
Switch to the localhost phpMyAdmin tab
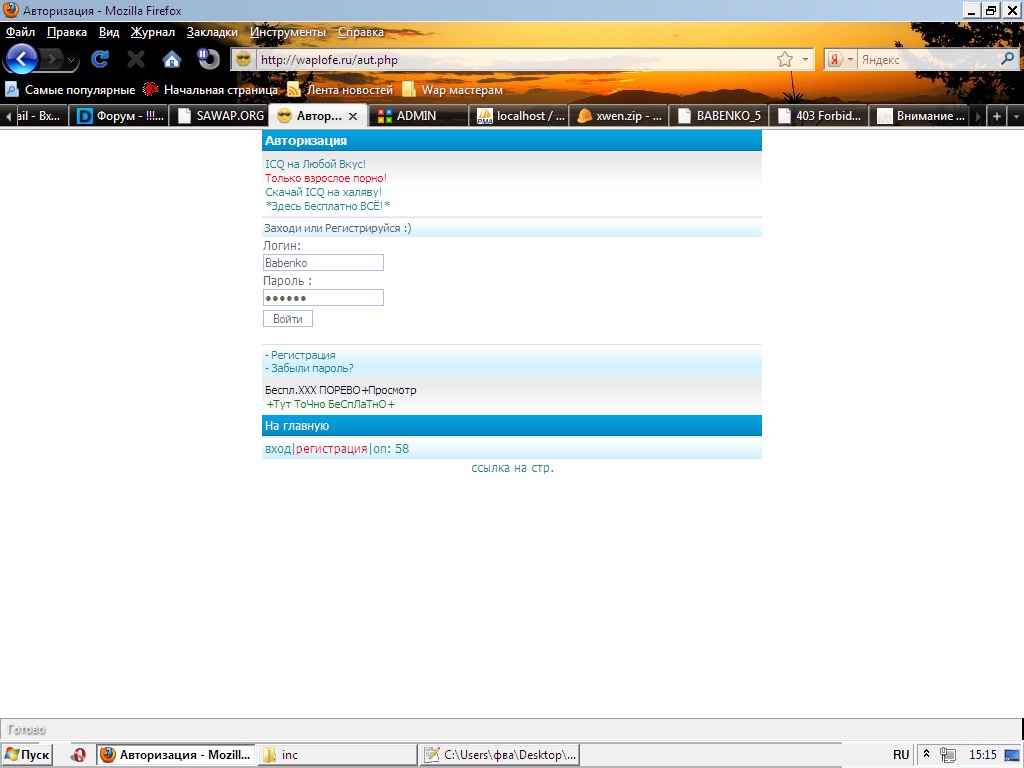[520, 116]
